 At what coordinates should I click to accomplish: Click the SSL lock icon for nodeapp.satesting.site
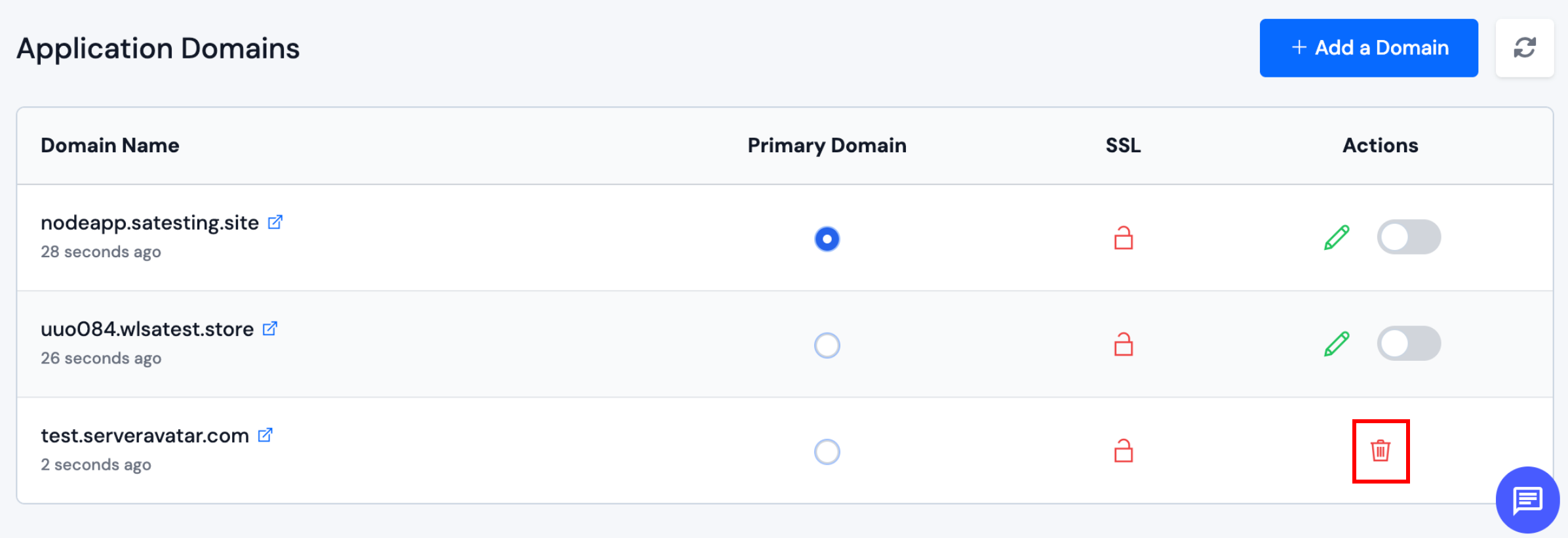[x=1123, y=239]
